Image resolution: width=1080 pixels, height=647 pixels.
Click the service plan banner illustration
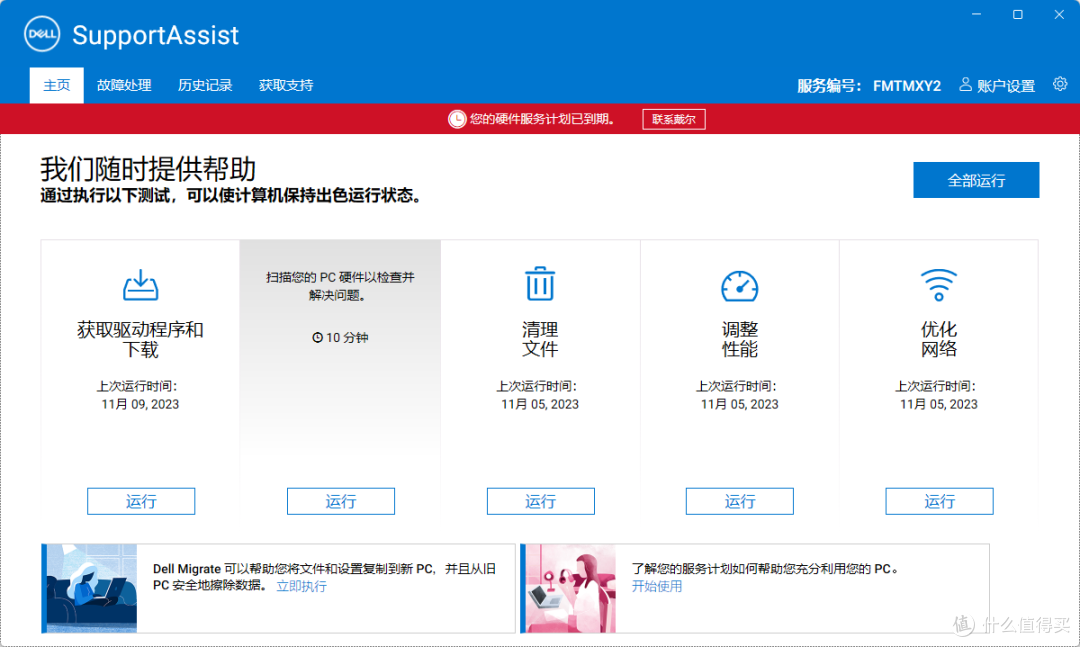[x=570, y=588]
